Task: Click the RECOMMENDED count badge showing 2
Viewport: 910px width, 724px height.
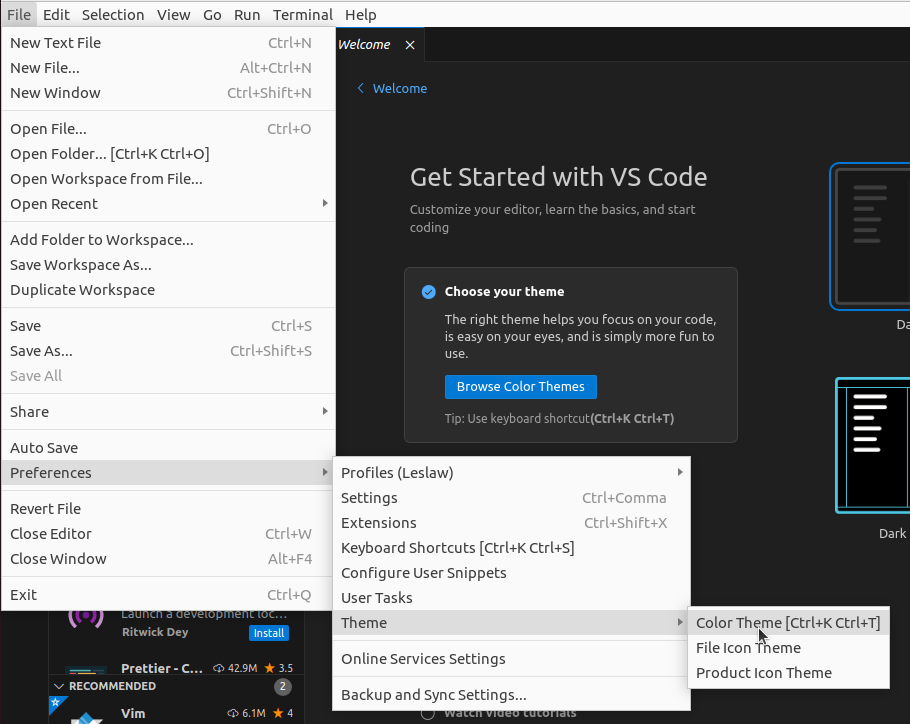Action: click(x=283, y=686)
